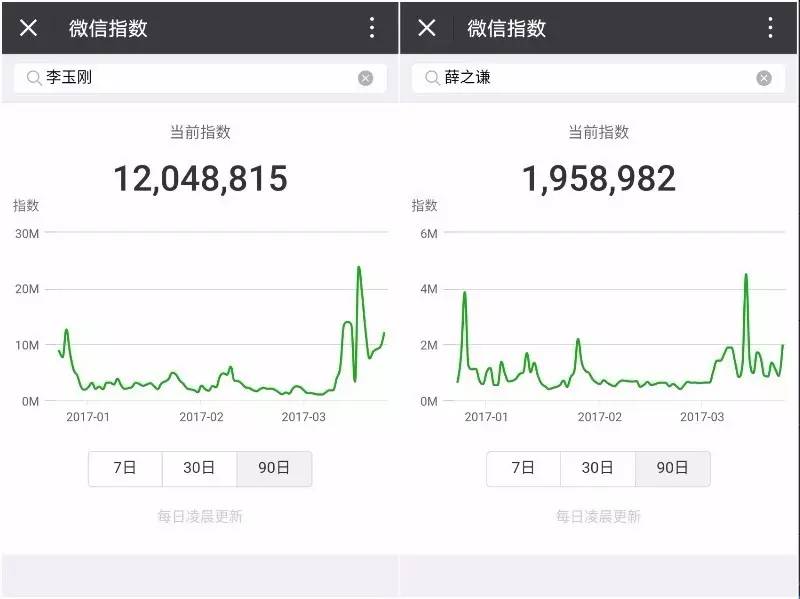This screenshot has height=599, width=800.
Task: Tap the search magnifier beside 李玉刚
Action: tap(33, 78)
